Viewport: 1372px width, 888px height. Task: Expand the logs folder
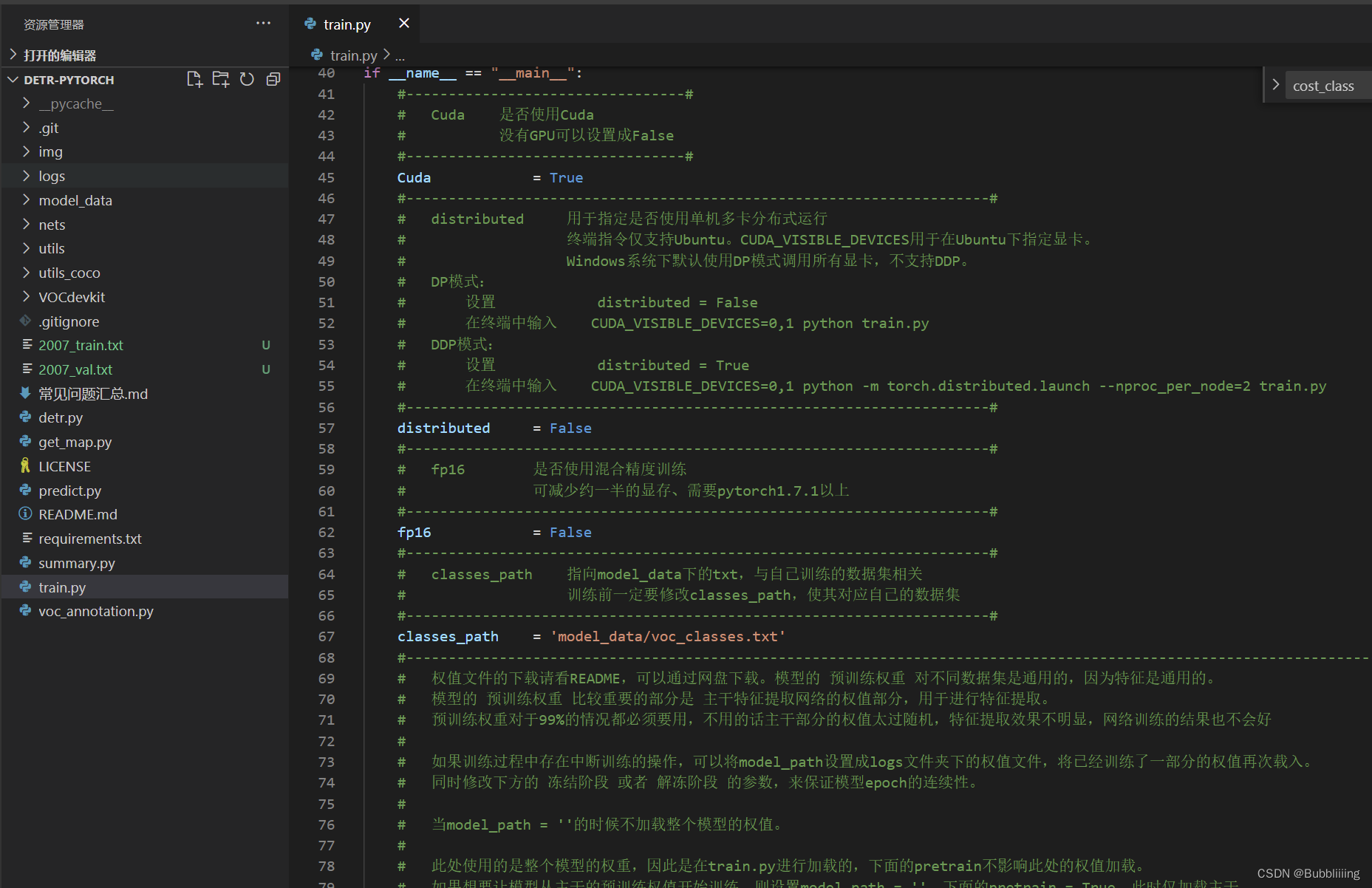click(x=144, y=176)
